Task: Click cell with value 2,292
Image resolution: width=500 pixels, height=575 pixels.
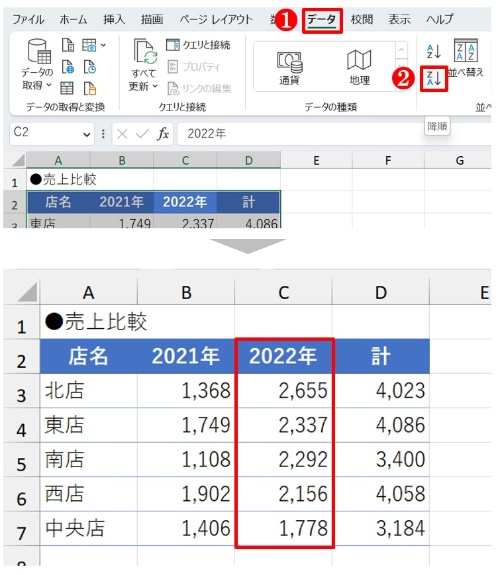Action: [283, 460]
